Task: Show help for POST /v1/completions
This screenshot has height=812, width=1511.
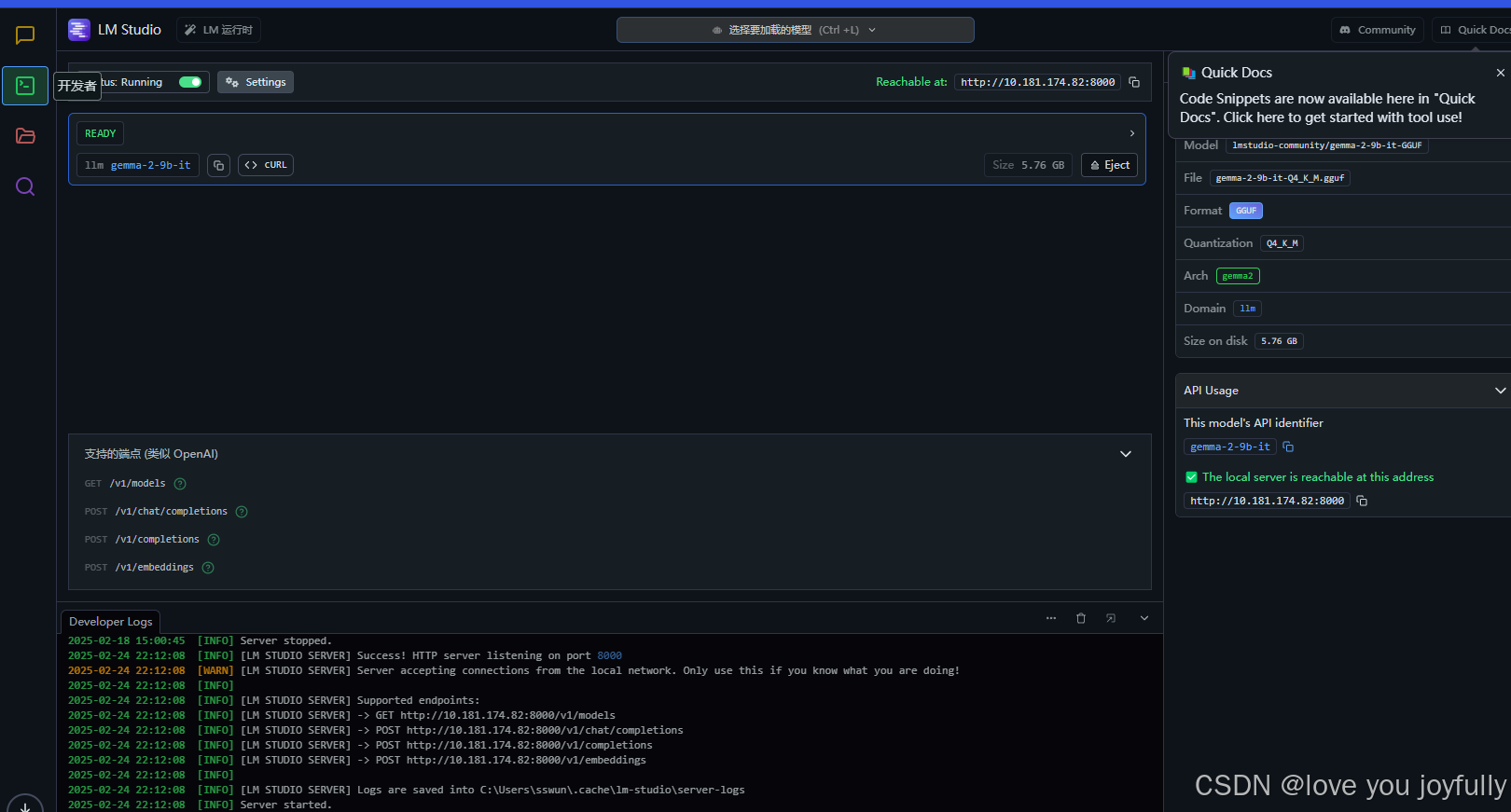Action: pos(214,540)
